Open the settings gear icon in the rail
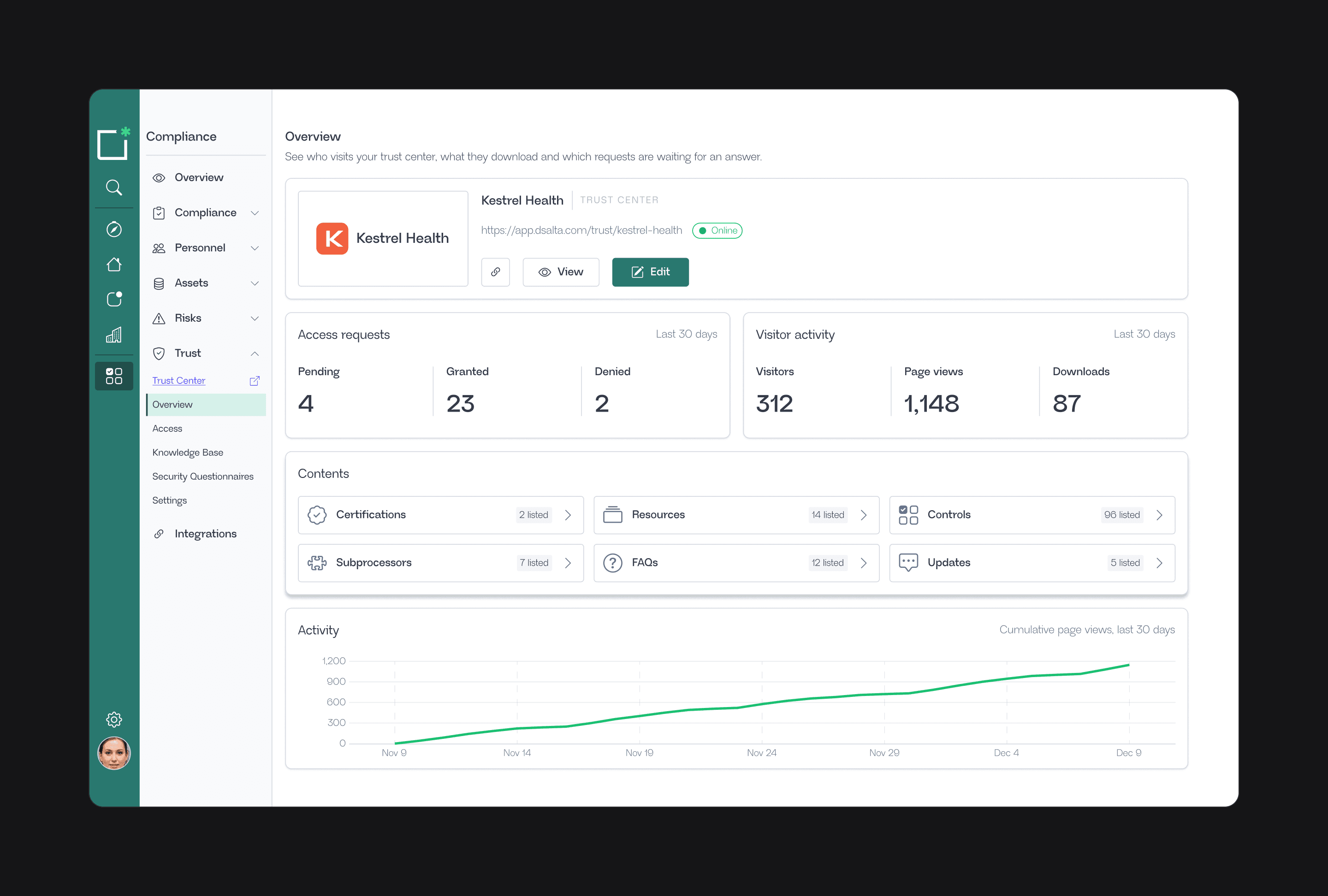This screenshot has height=896, width=1328. pyautogui.click(x=114, y=719)
